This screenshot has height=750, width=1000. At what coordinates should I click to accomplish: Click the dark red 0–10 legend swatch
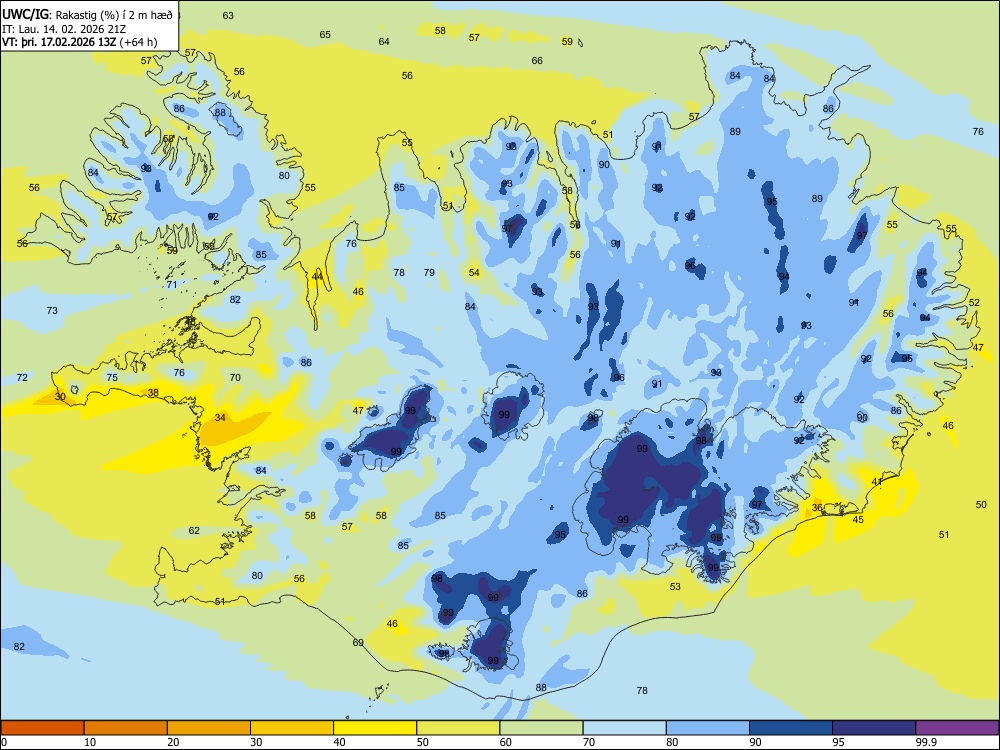coord(42,728)
